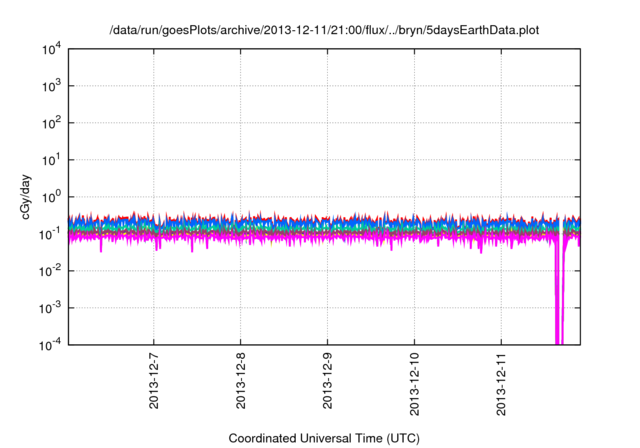Viewport: 640px width, 448px height.
Task: Click the 2013-12-10 date label
Action: point(414,385)
